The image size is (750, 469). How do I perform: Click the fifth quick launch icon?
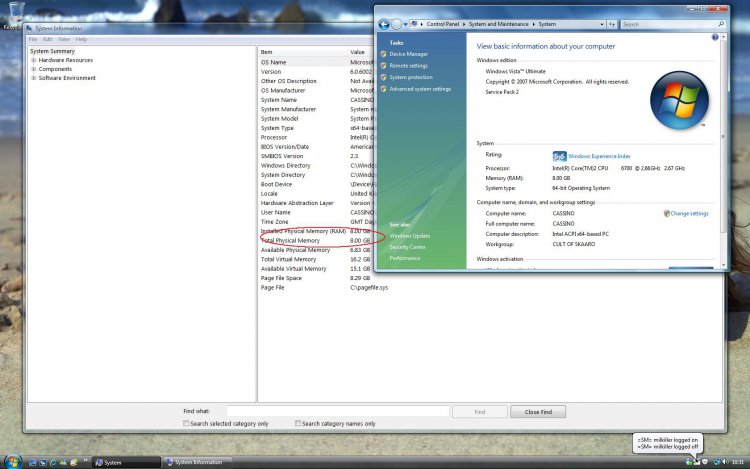(73, 462)
